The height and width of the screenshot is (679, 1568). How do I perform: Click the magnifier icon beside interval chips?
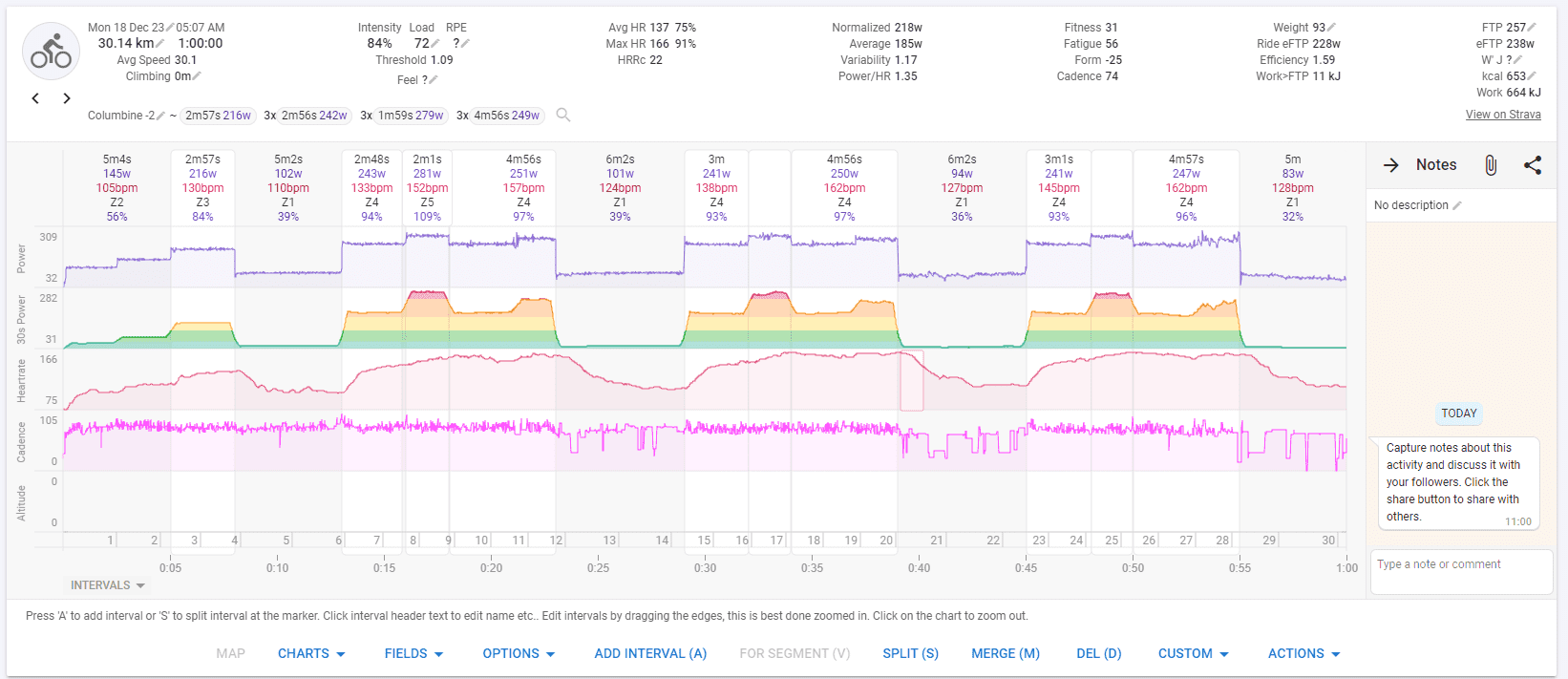point(563,116)
